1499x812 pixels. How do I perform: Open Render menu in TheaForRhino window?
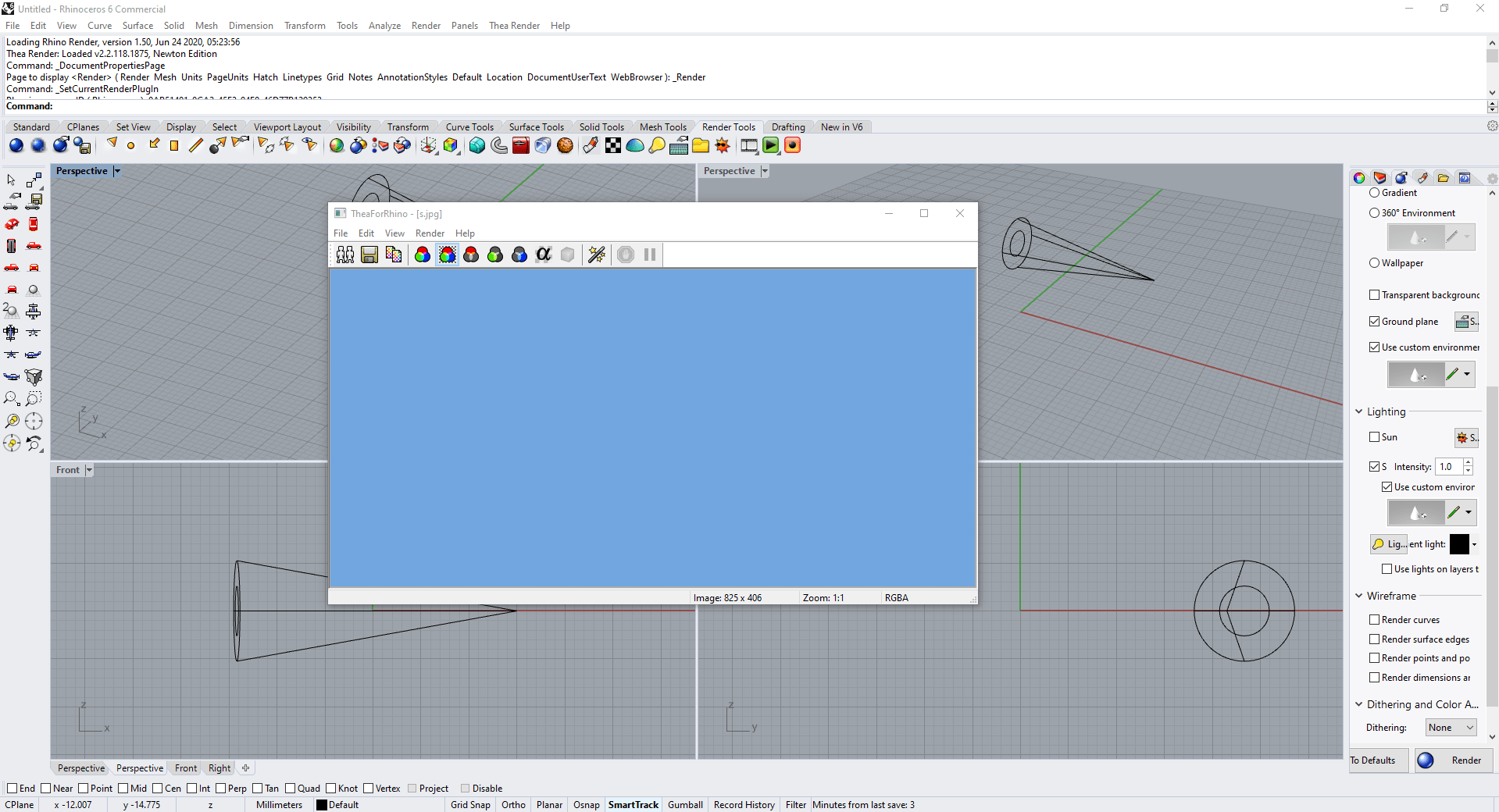pos(430,233)
